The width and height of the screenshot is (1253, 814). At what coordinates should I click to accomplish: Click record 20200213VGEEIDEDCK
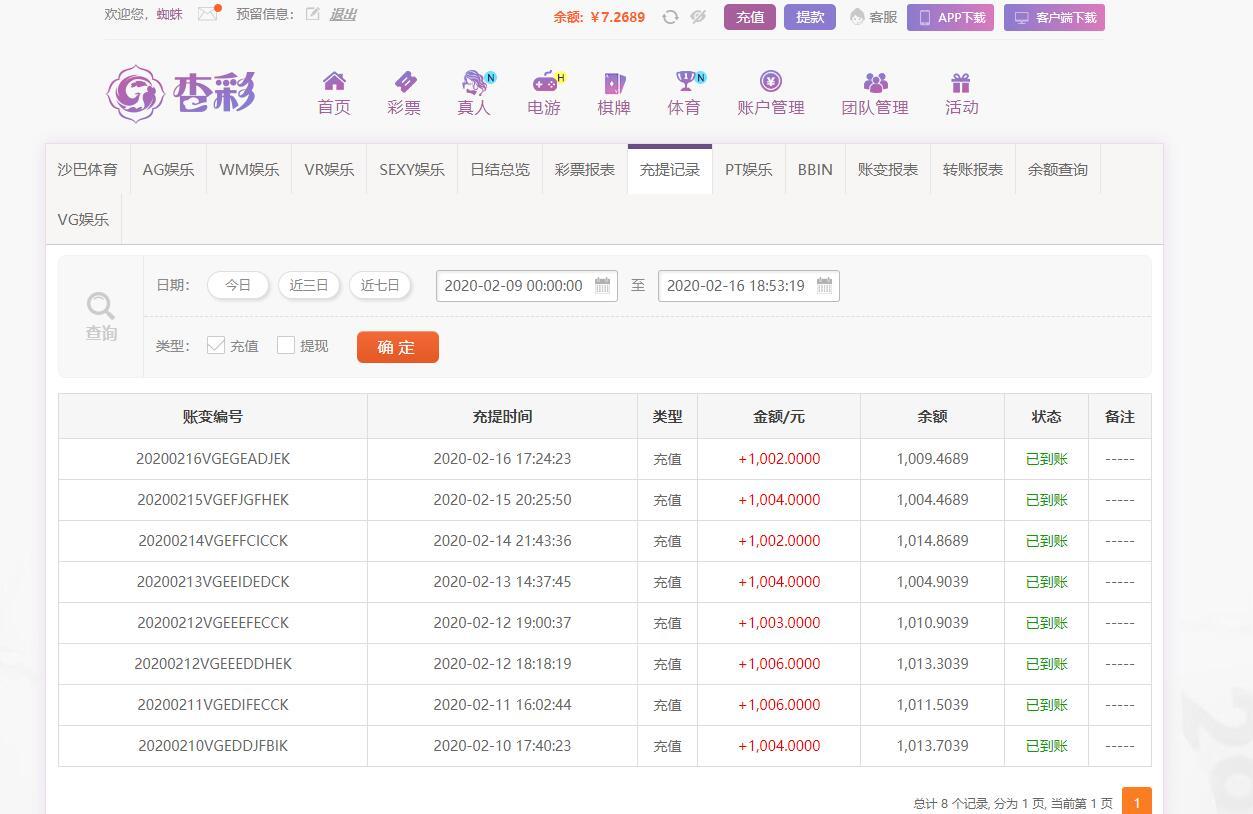point(213,582)
